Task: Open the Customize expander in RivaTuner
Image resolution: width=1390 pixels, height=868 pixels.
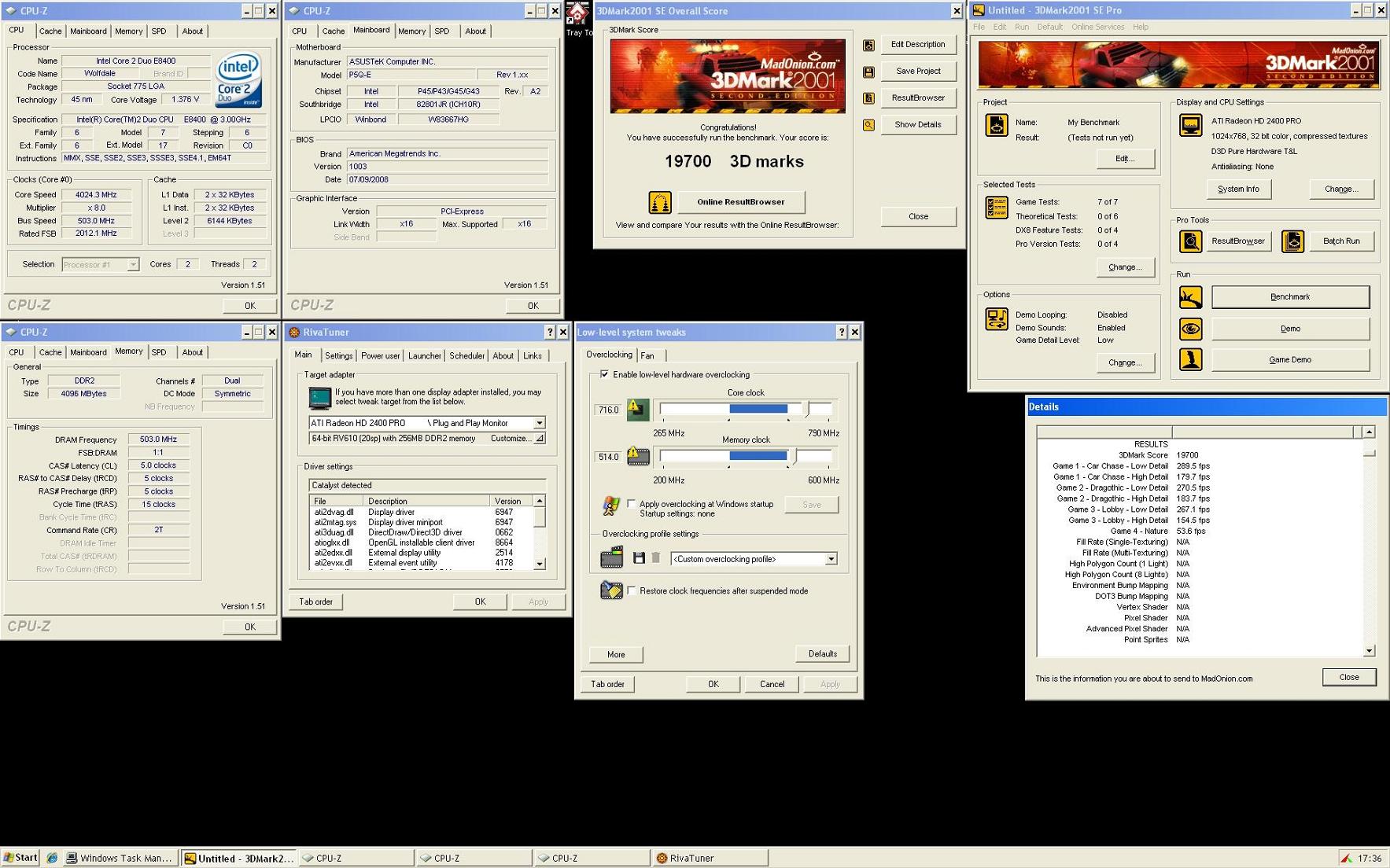Action: click(x=540, y=439)
